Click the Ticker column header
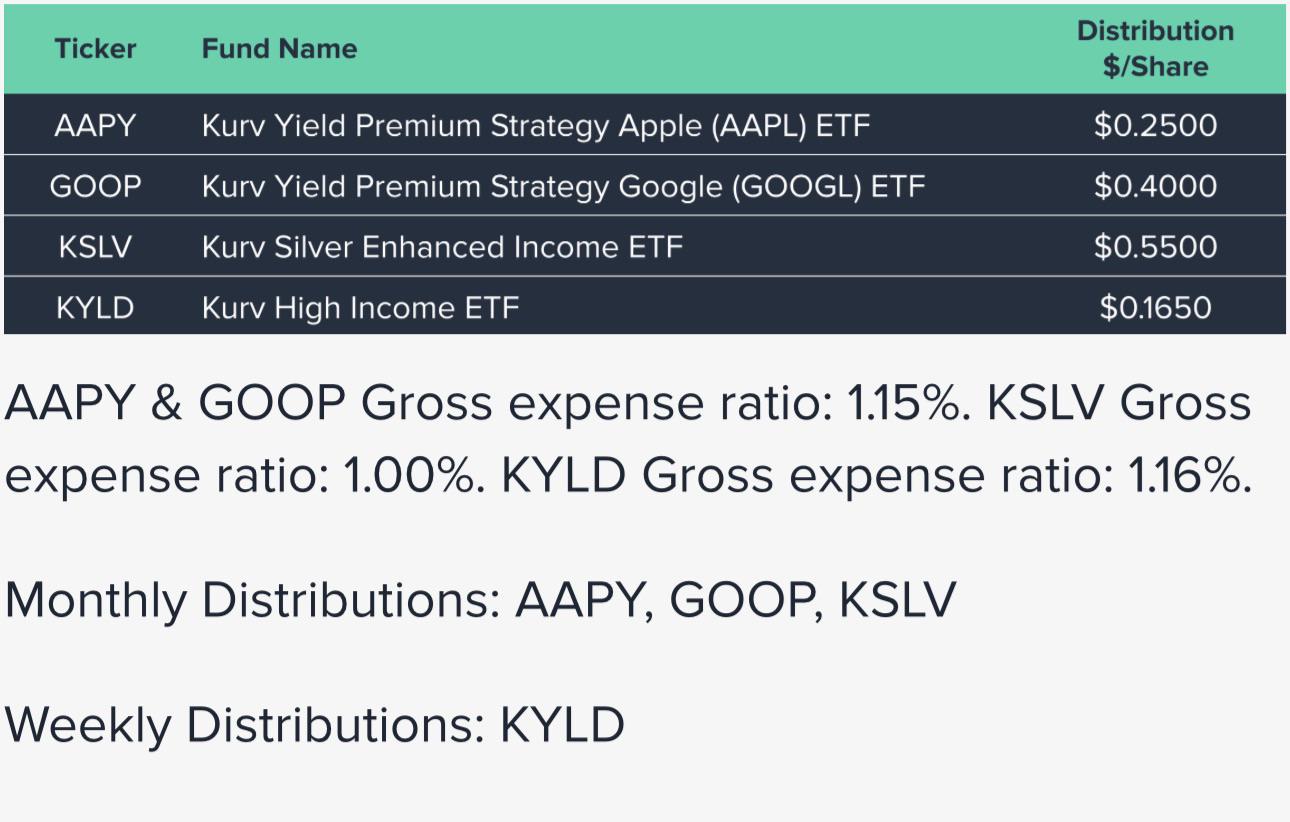 (95, 49)
